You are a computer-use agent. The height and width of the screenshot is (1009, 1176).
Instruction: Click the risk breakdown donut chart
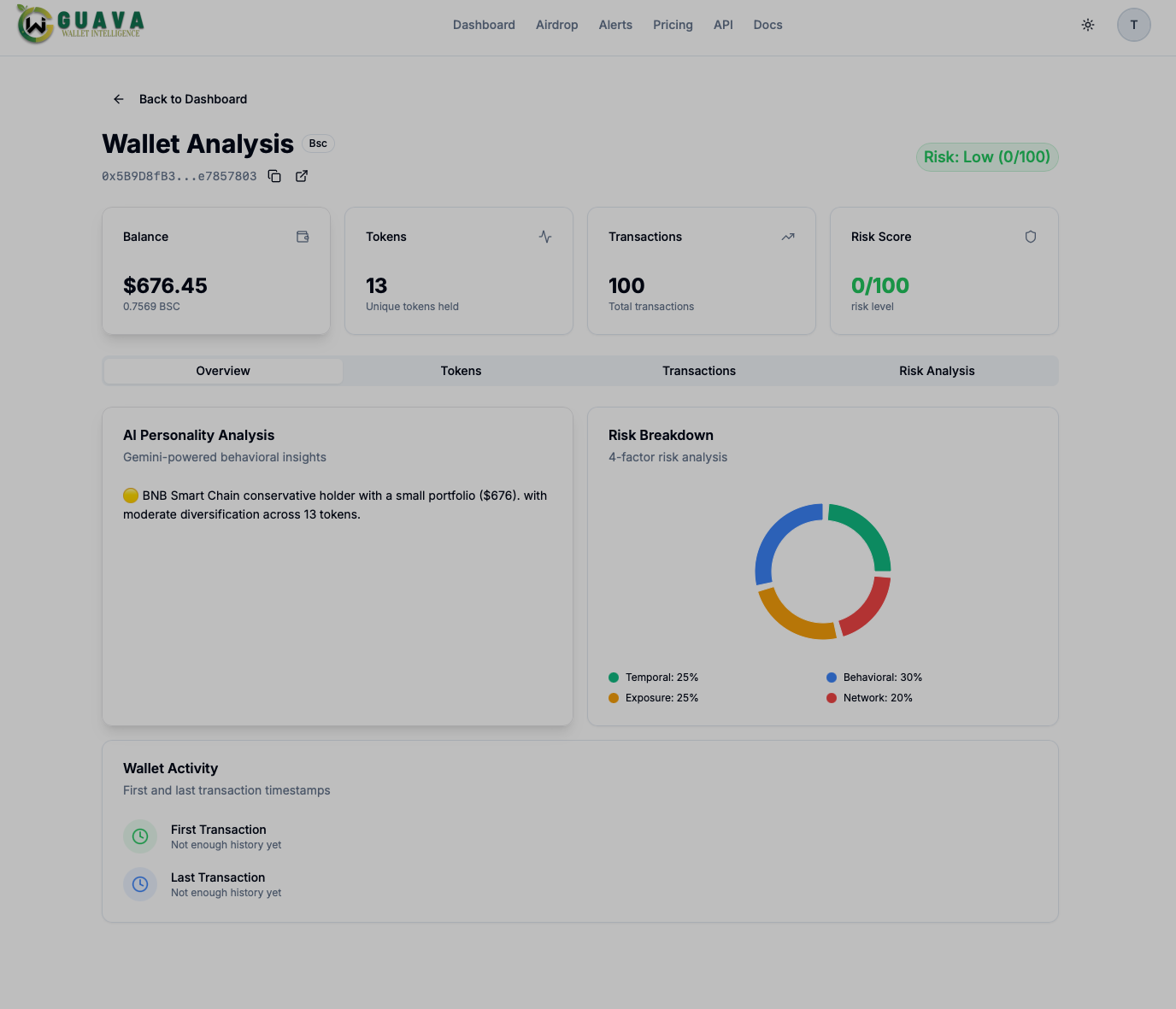(x=822, y=571)
